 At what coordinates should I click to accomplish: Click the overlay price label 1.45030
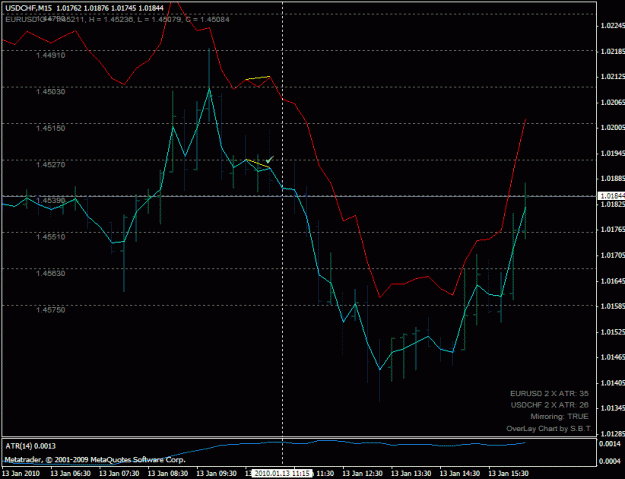[x=51, y=92]
